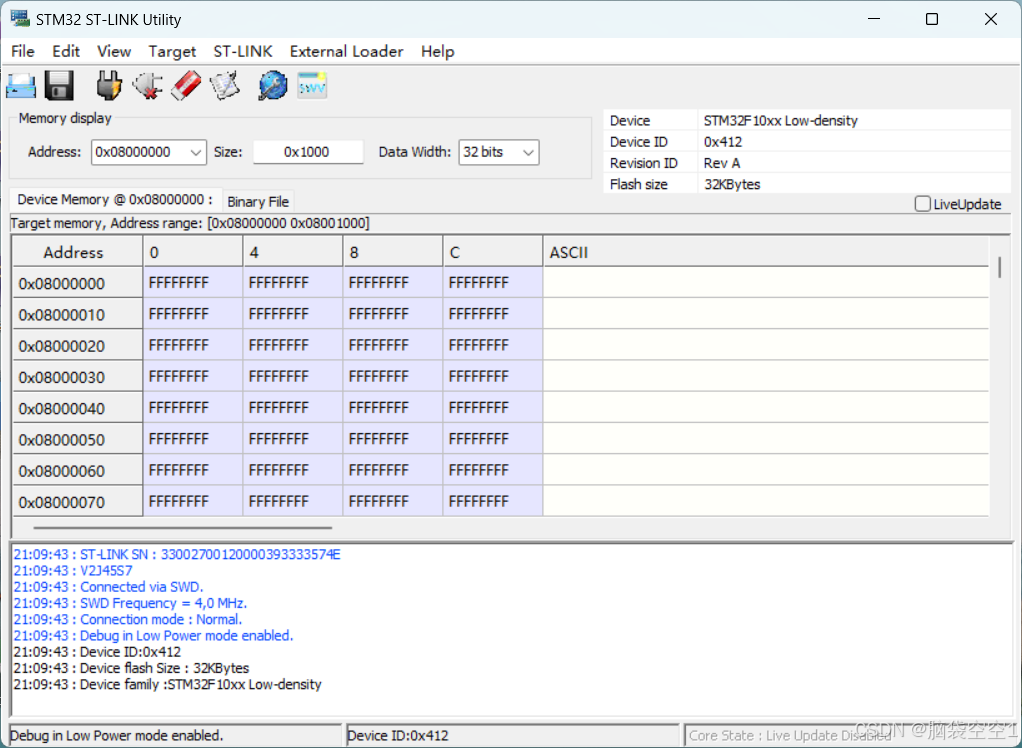Click the Program verify toolbar icon
Image resolution: width=1022 pixels, height=748 pixels.
point(224,85)
